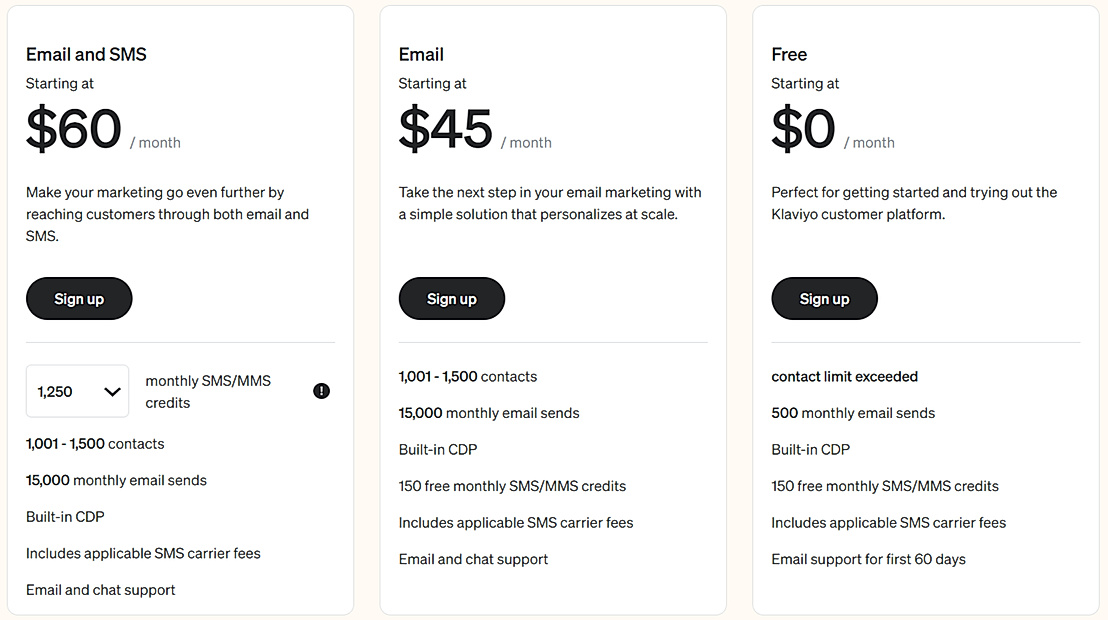Click "Email support for first 60 days"
Viewport: 1108px width, 620px height.
[x=868, y=559]
